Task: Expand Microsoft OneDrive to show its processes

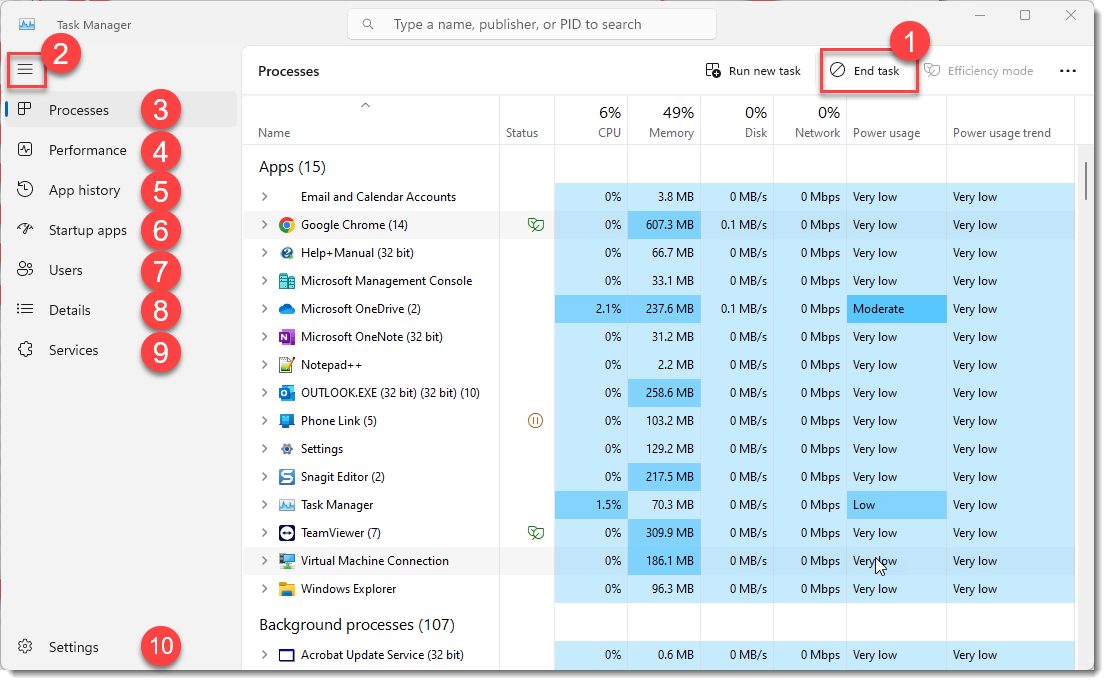Action: tap(263, 308)
